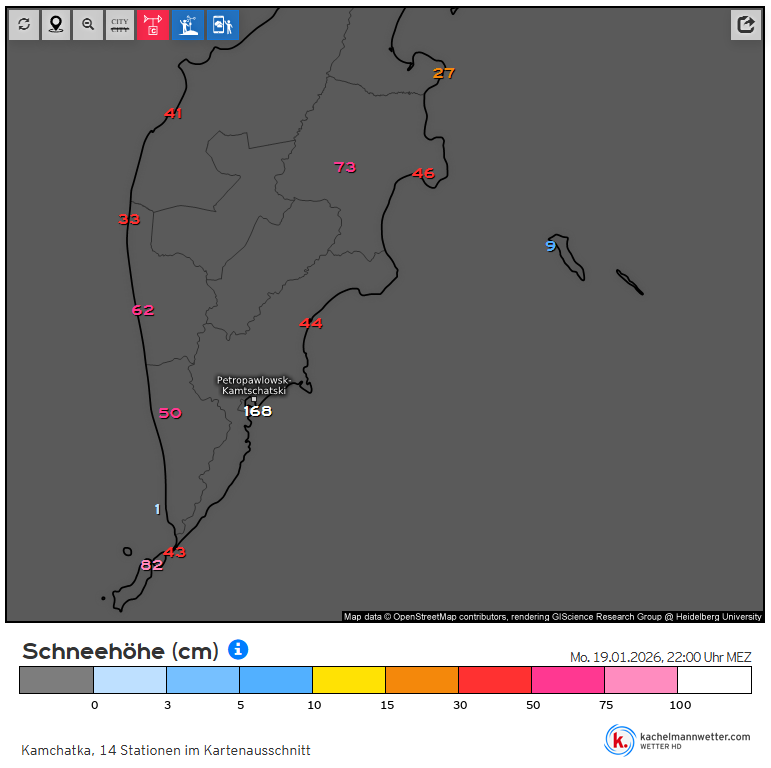771x768 pixels.
Task: Click the station value 82 near southern tip
Action: click(151, 565)
